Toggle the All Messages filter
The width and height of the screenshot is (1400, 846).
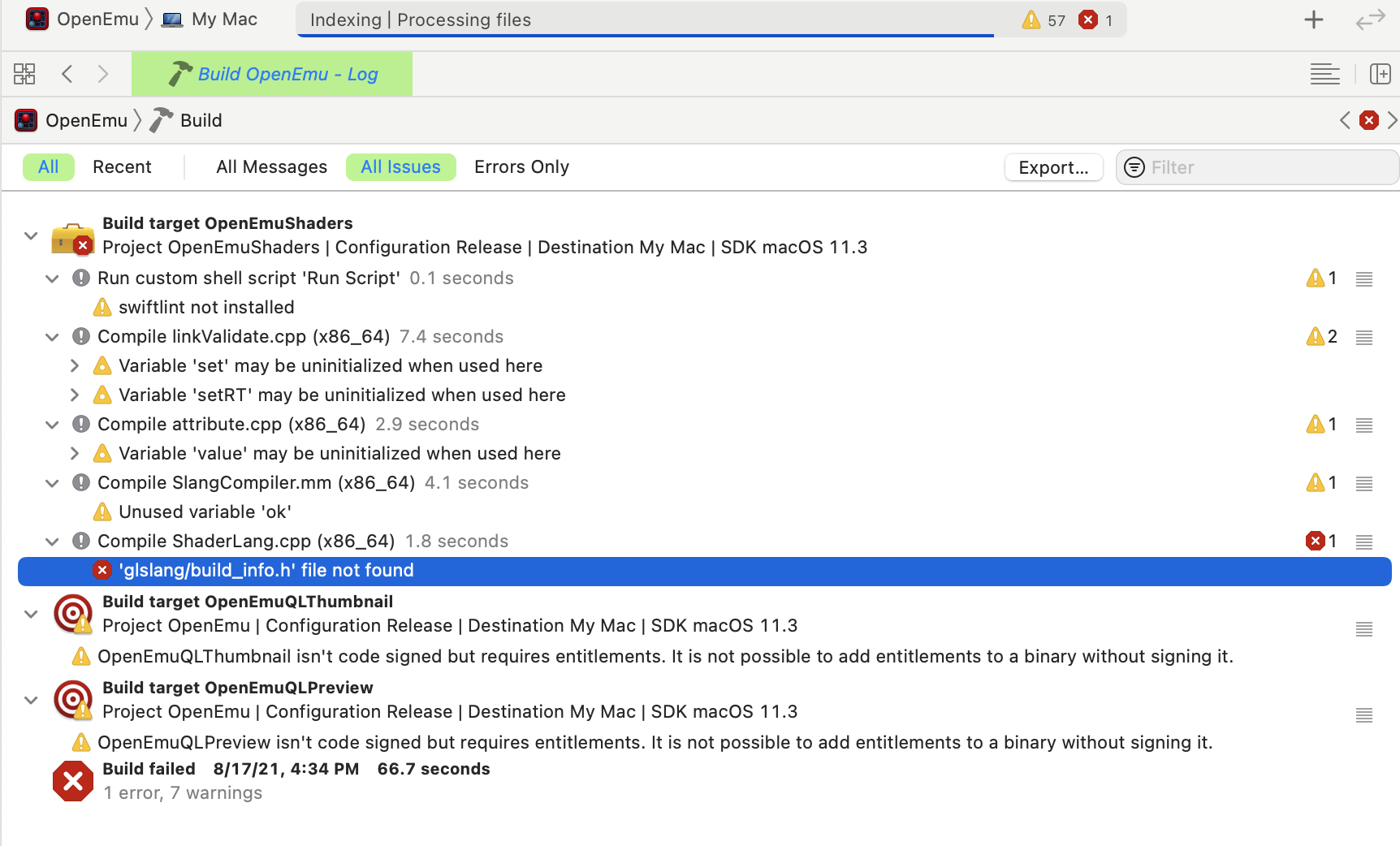click(x=271, y=167)
